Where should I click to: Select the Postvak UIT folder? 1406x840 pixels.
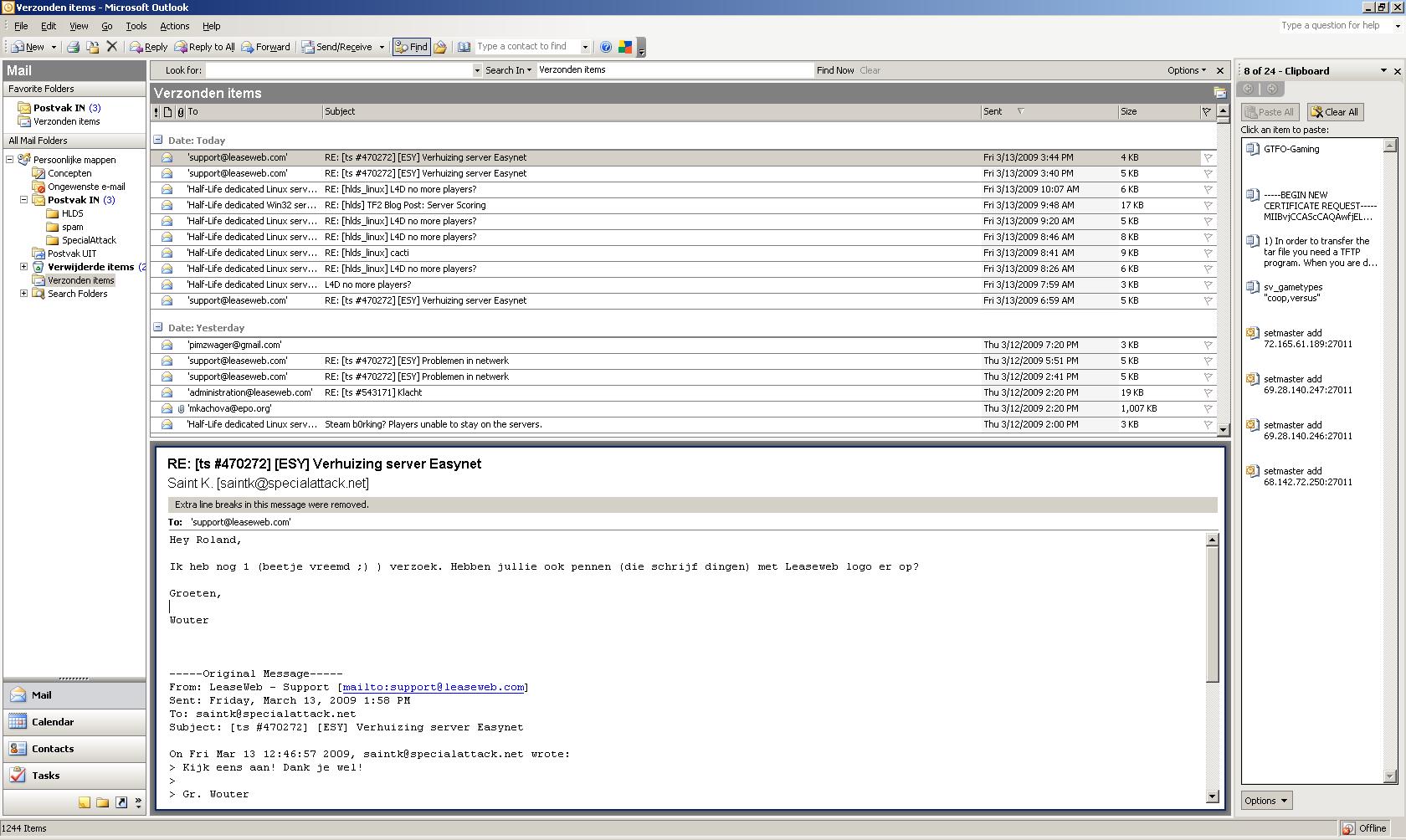(x=72, y=254)
